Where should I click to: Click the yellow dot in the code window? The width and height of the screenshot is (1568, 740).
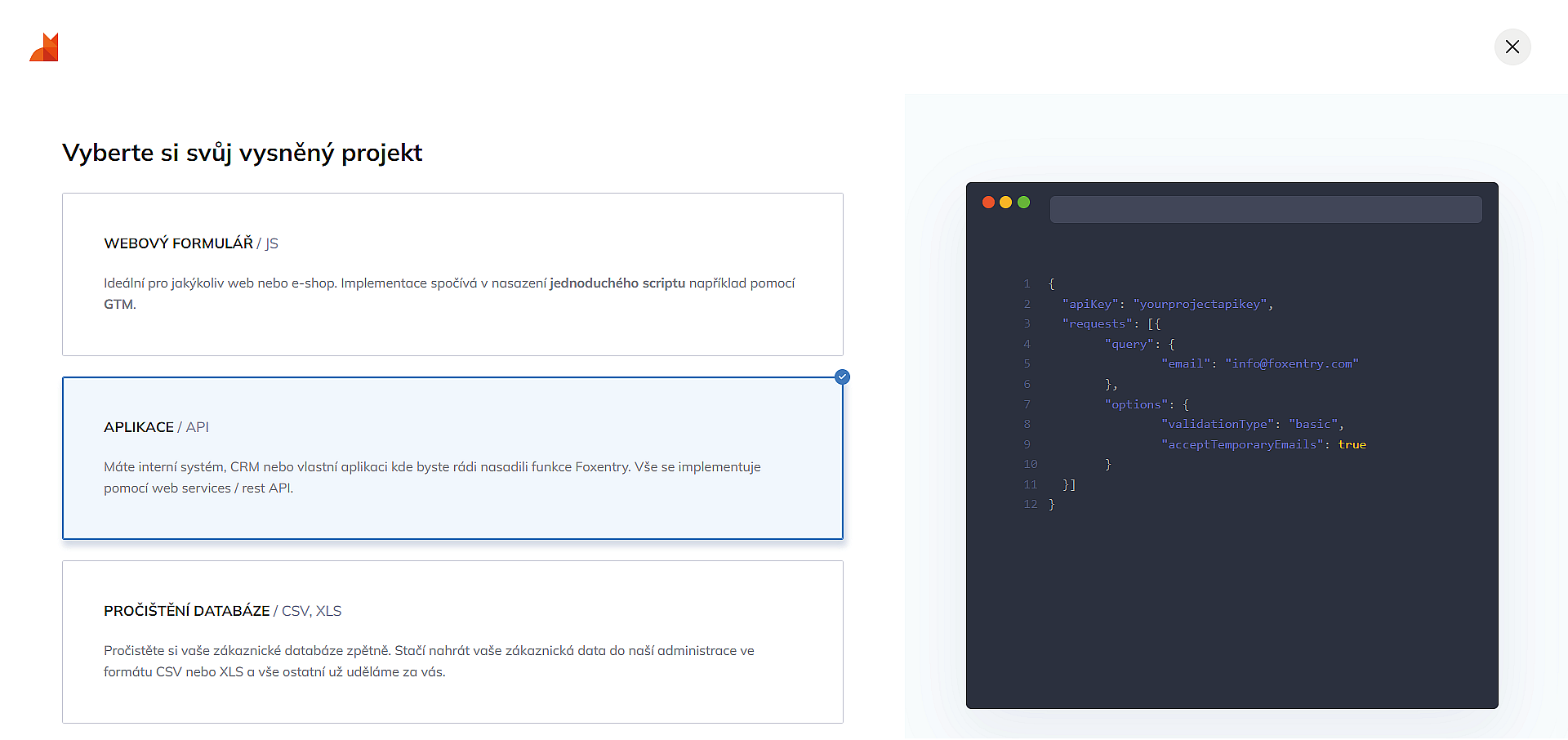pyautogui.click(x=1006, y=203)
